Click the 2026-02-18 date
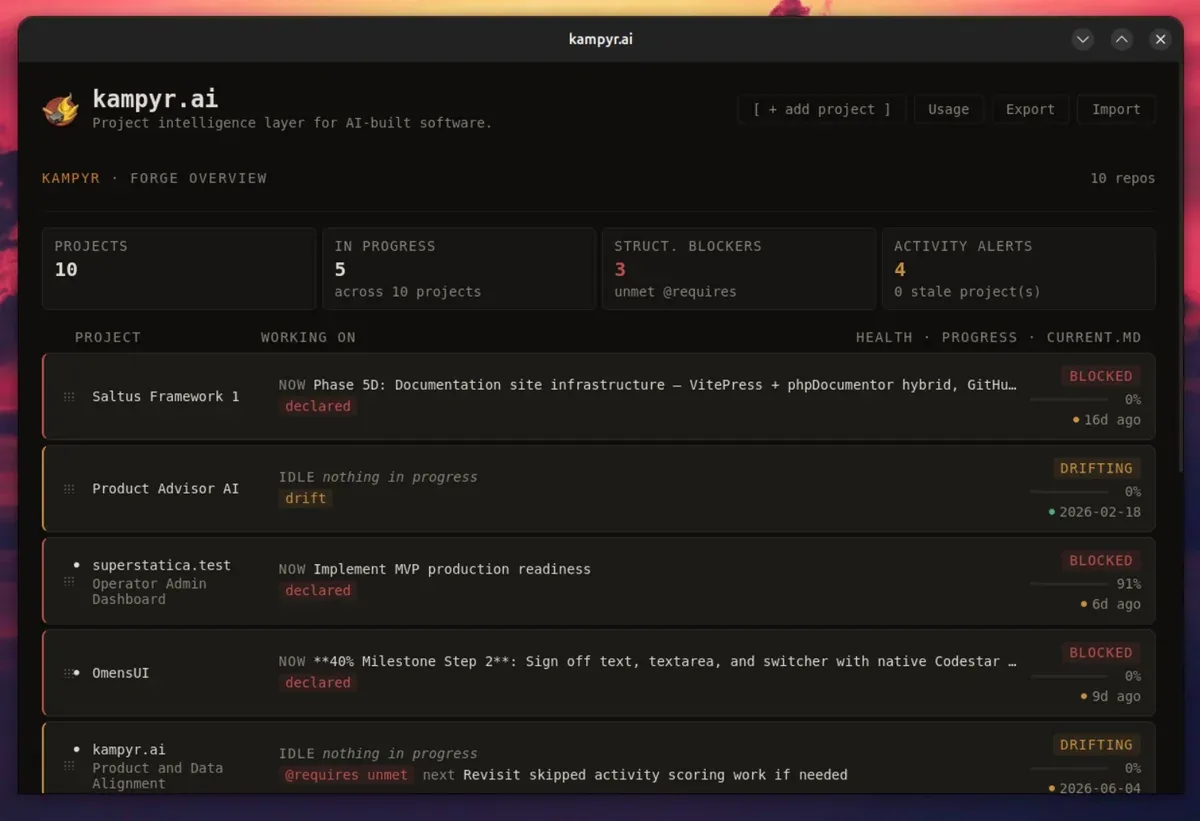This screenshot has width=1200, height=821. point(1100,512)
